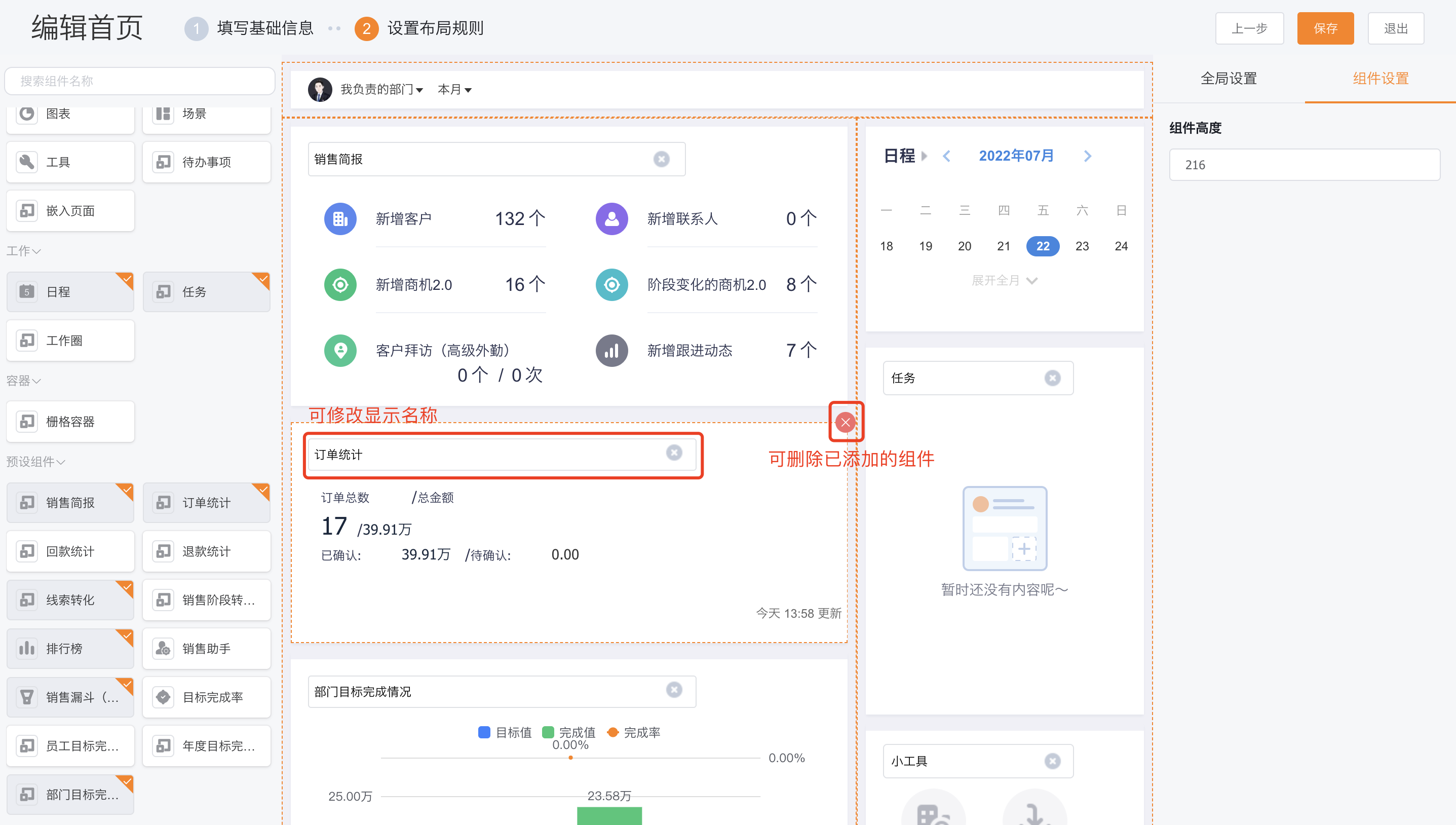Viewport: 1456px width, 825px height.
Task: Add the 年度目标完… component
Action: pos(207,746)
